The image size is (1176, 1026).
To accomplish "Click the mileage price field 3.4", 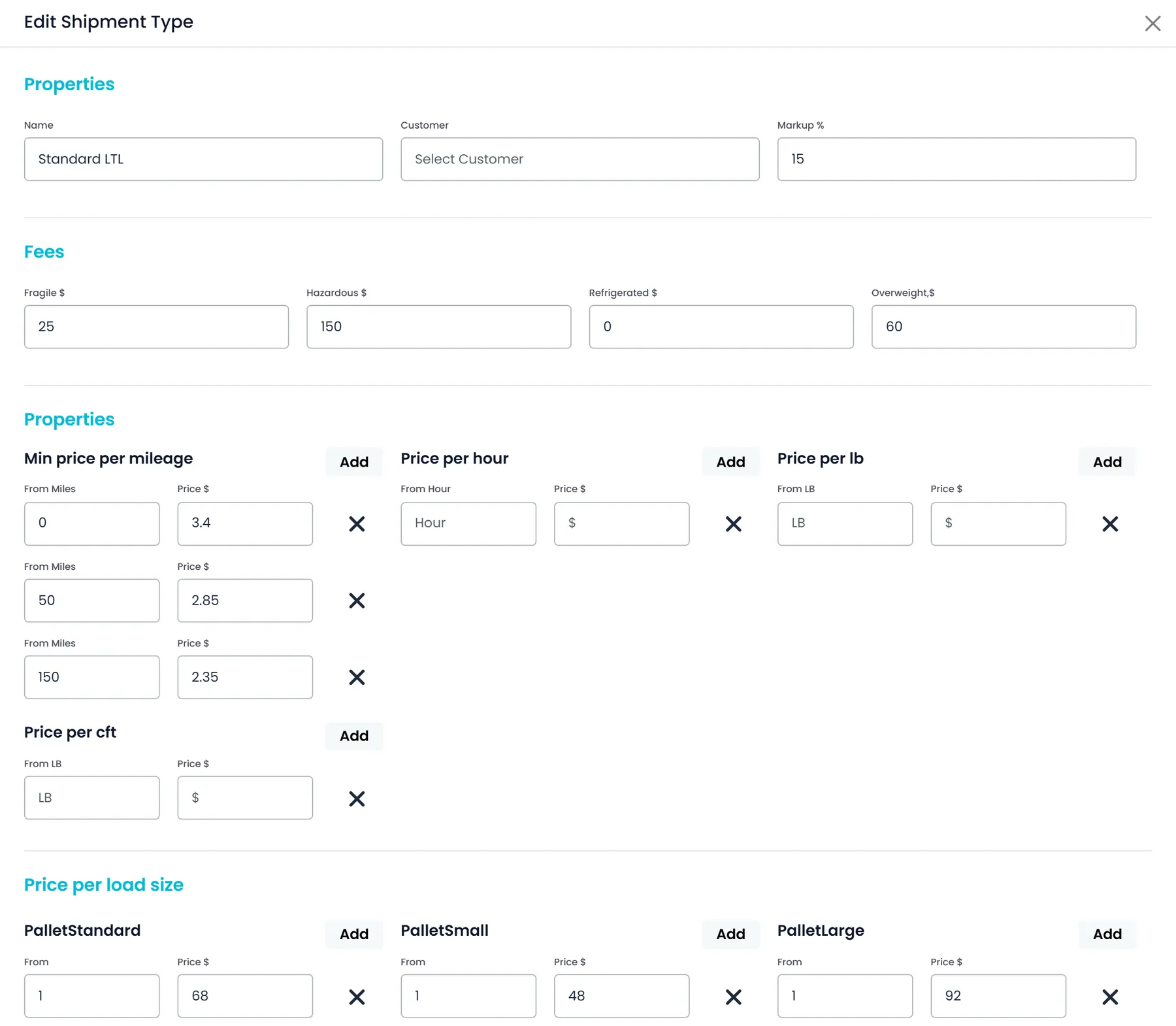I will tap(245, 523).
